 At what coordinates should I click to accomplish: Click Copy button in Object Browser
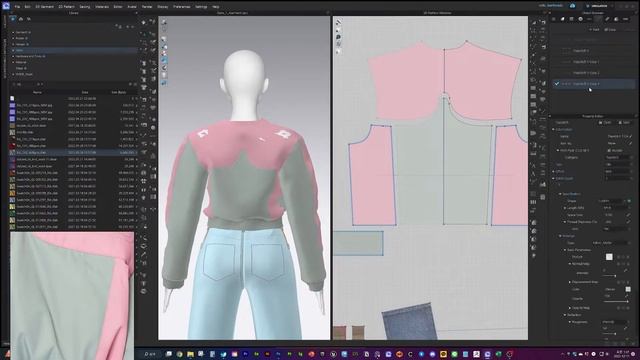click(610, 29)
